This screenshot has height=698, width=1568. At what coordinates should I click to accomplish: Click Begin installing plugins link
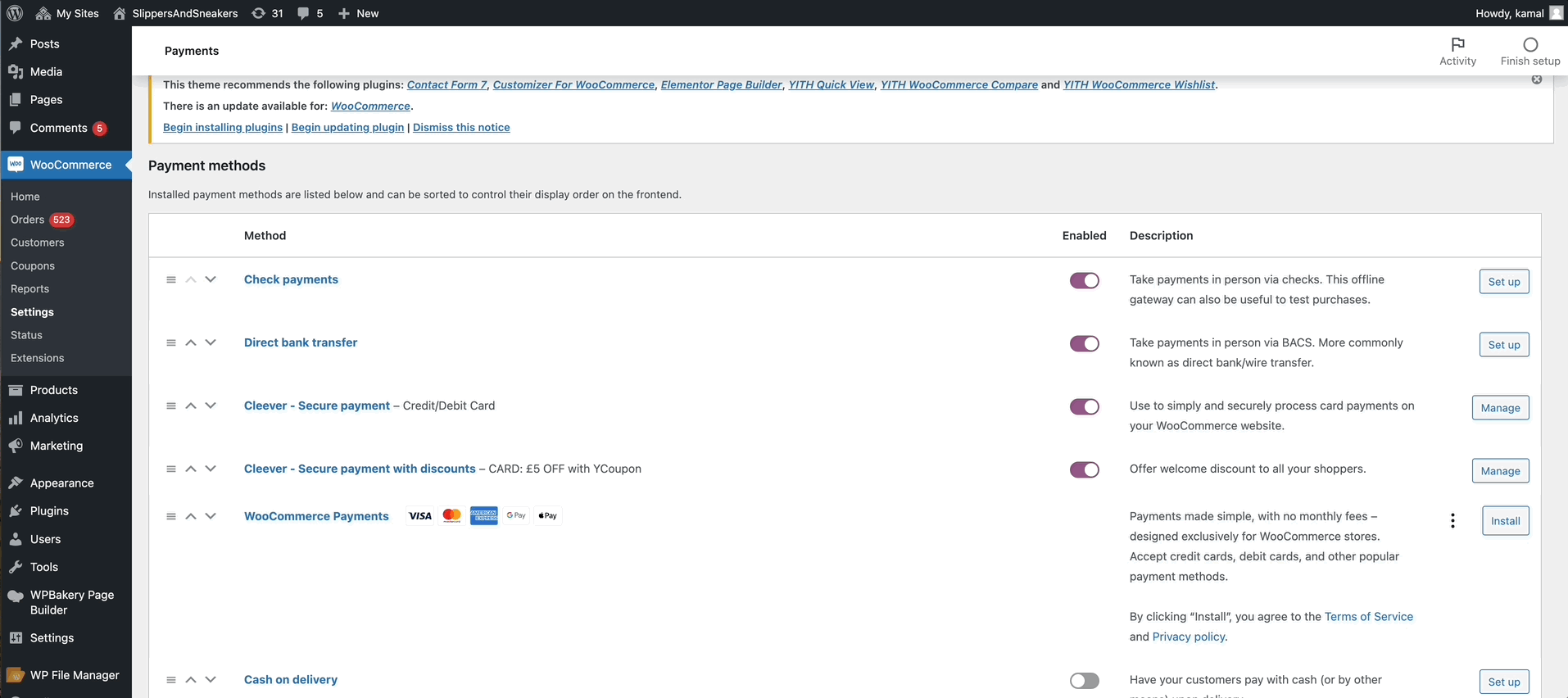point(222,127)
